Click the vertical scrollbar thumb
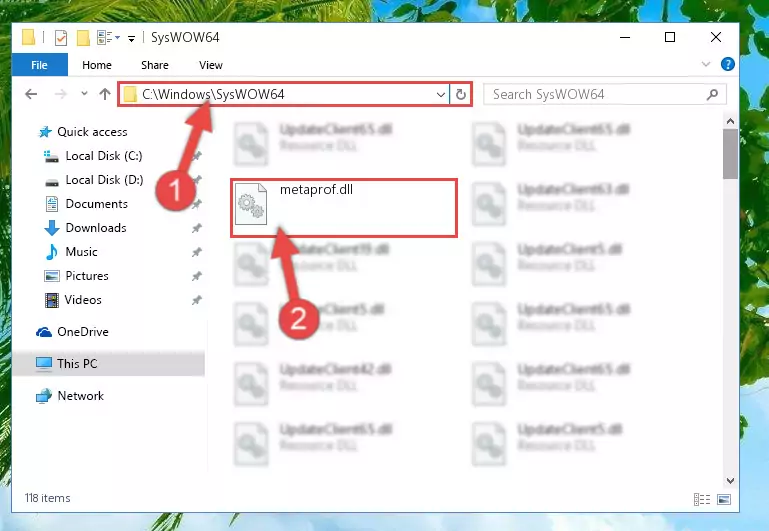 [x=730, y=154]
